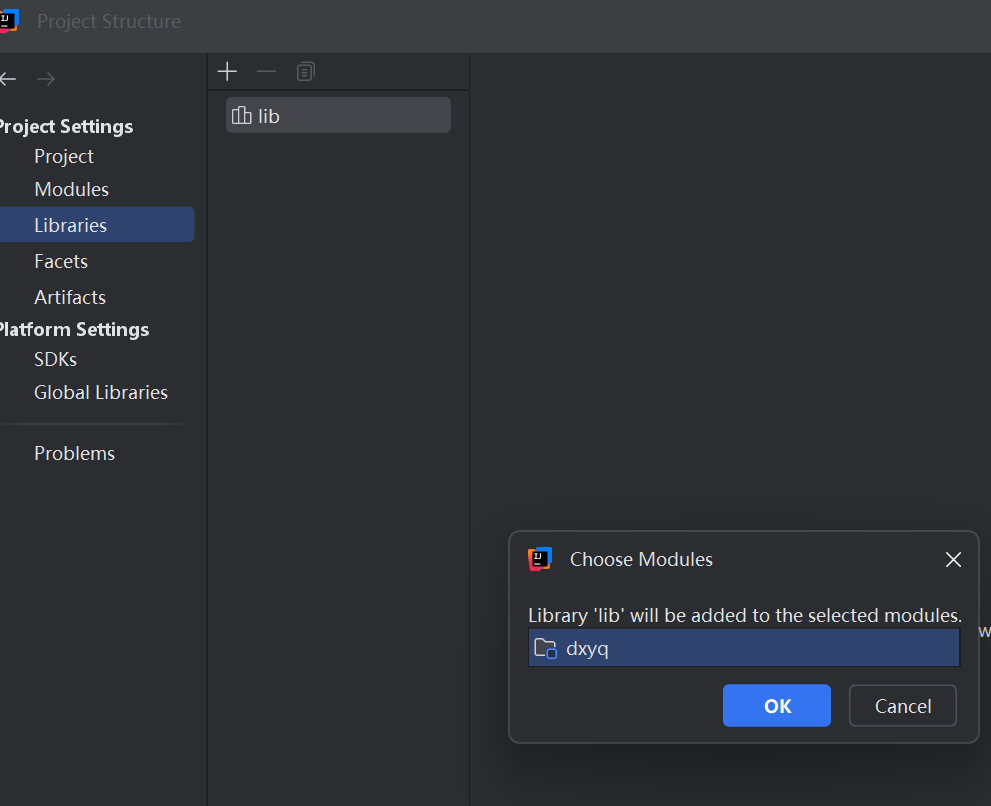This screenshot has height=806, width=991.
Task: Go to the Facets section
Action: pos(61,261)
